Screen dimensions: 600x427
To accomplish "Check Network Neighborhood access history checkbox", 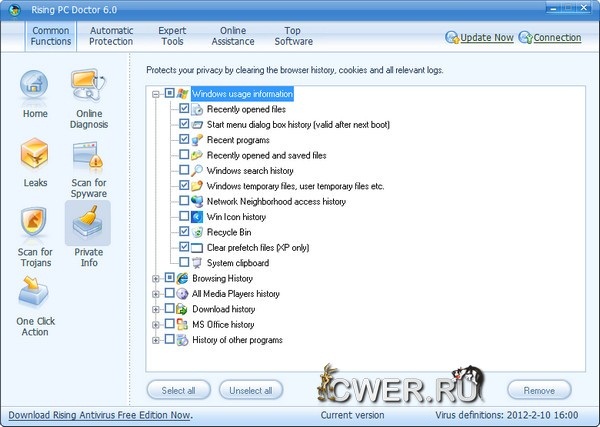I will click(x=184, y=200).
